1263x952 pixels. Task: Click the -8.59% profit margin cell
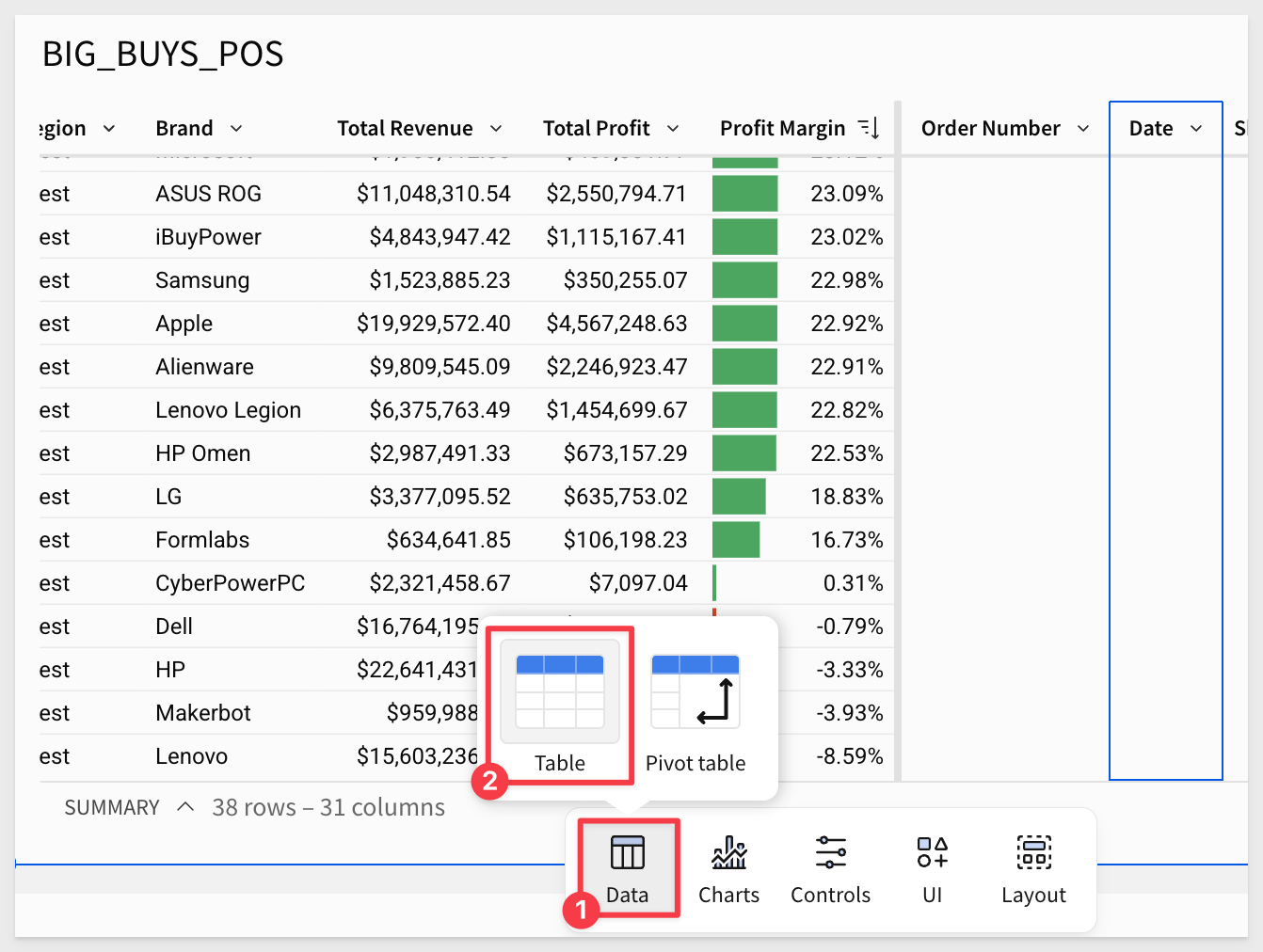[x=849, y=756]
